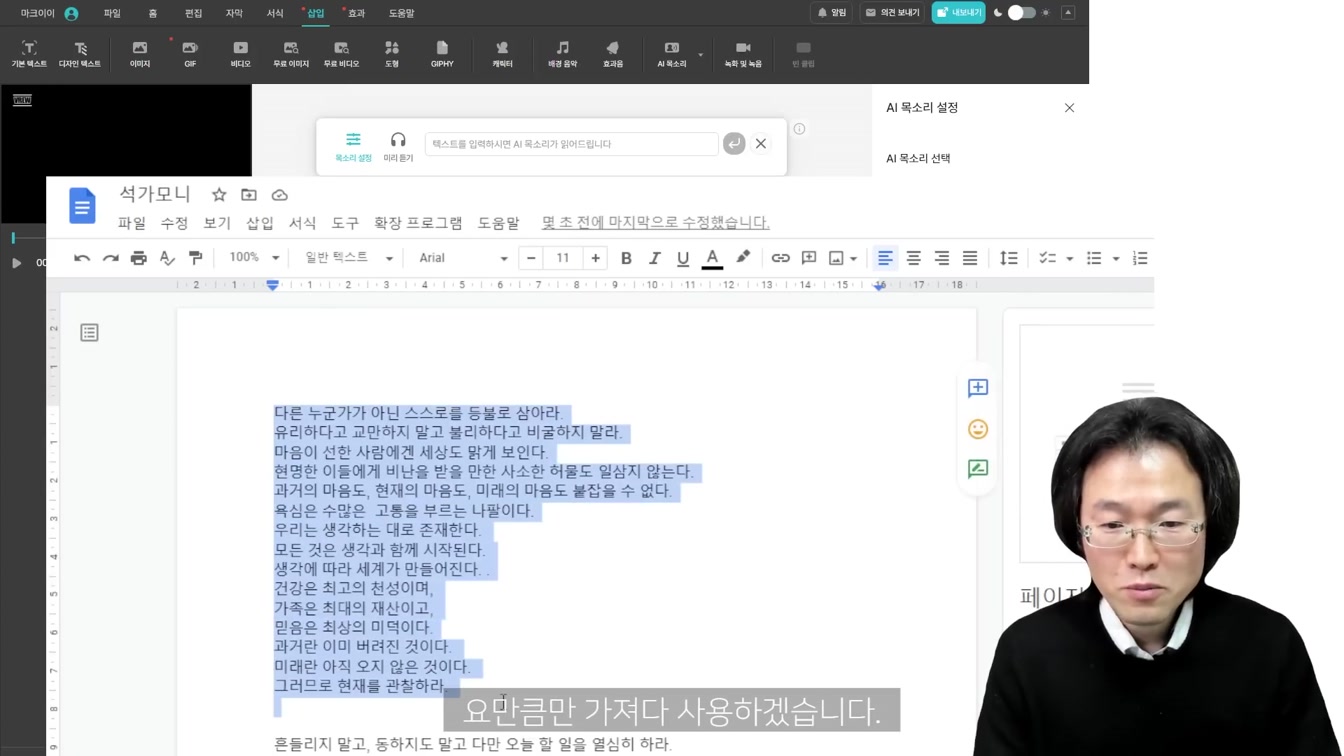
Task: Click the AI voice text input field
Action: coord(571,144)
